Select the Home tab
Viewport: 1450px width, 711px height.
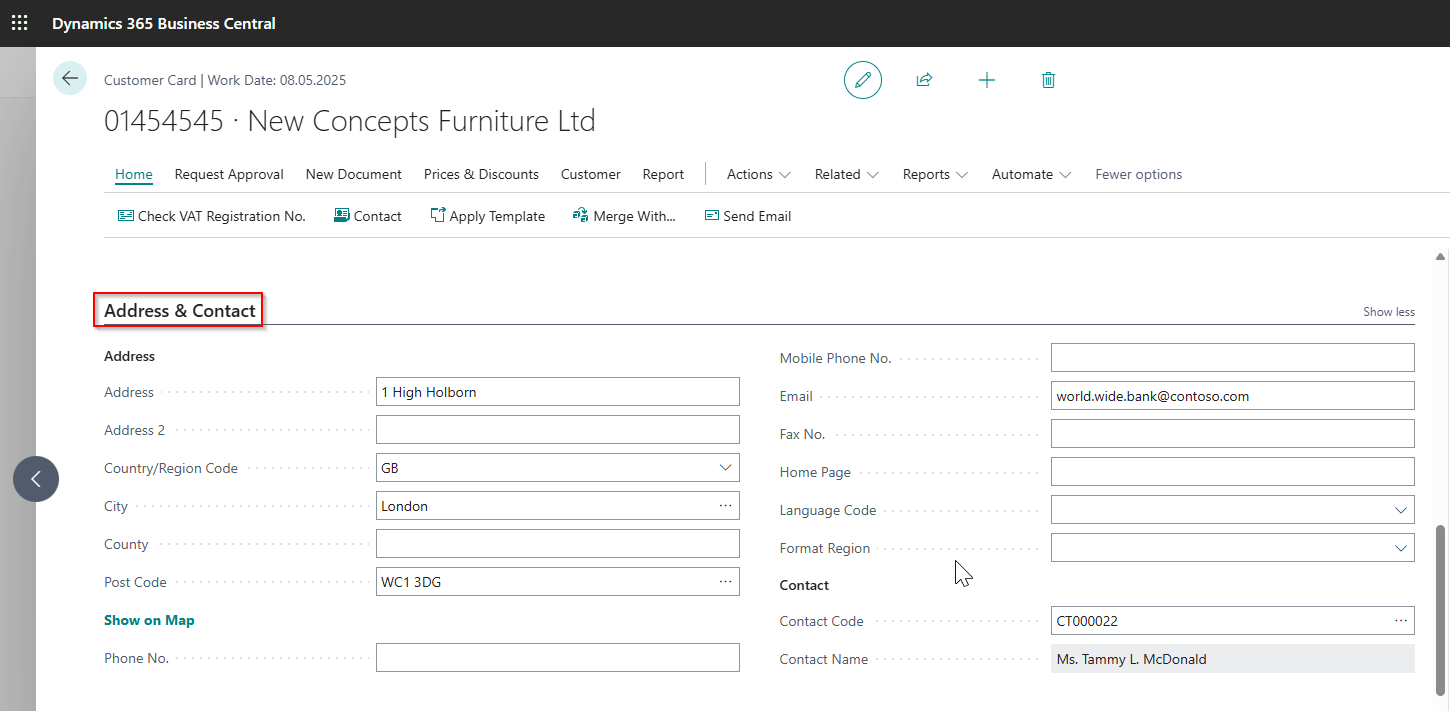134,174
